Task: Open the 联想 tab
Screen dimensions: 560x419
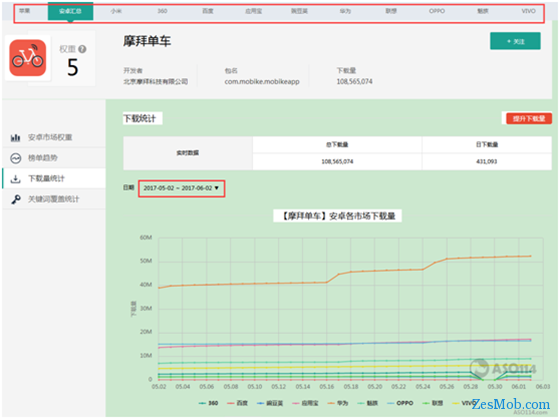Action: click(391, 11)
